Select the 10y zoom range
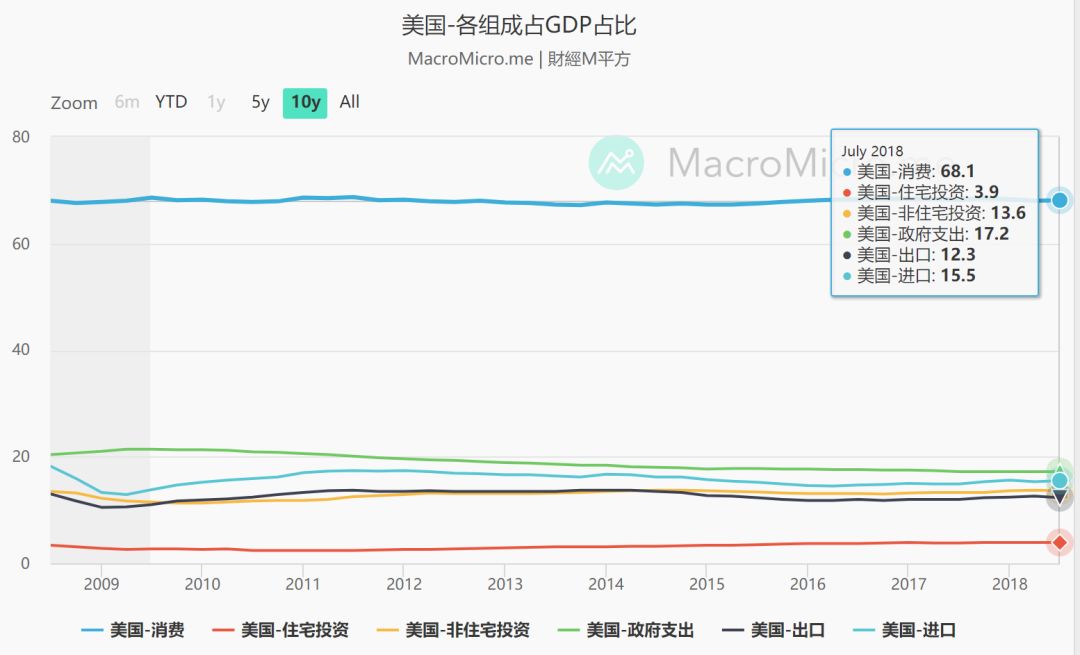Screen dimensions: 1080x655 [305, 102]
